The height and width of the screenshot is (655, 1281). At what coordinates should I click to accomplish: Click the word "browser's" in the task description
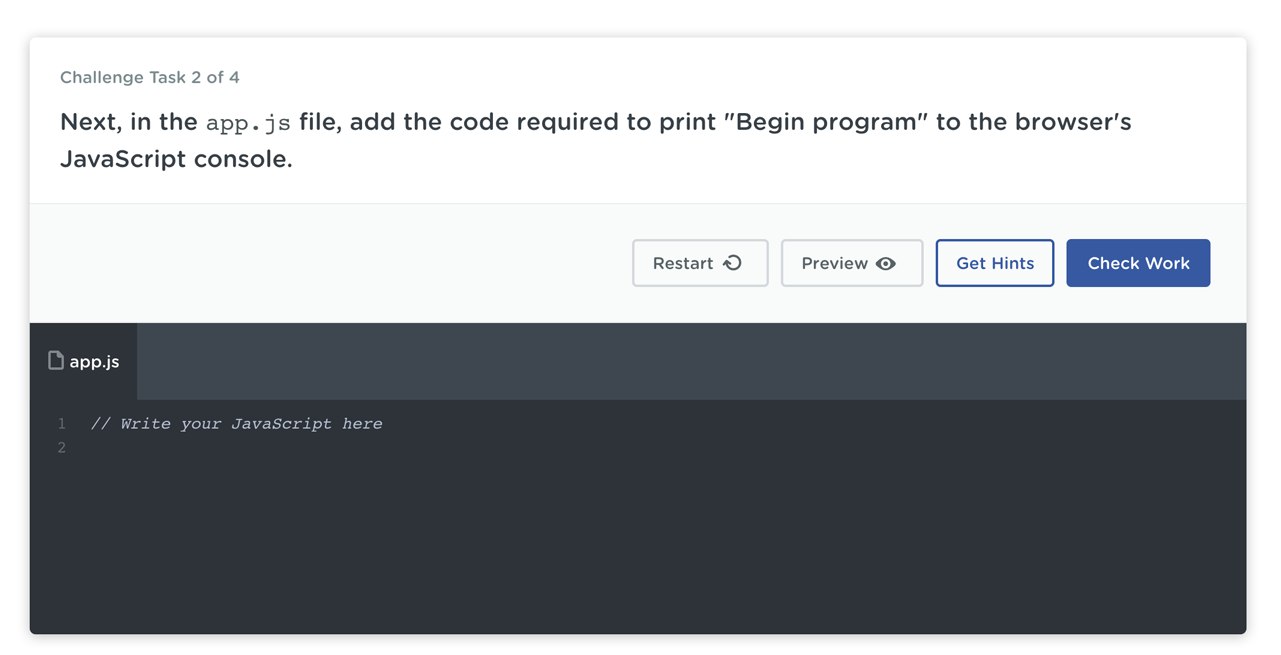tap(1073, 122)
